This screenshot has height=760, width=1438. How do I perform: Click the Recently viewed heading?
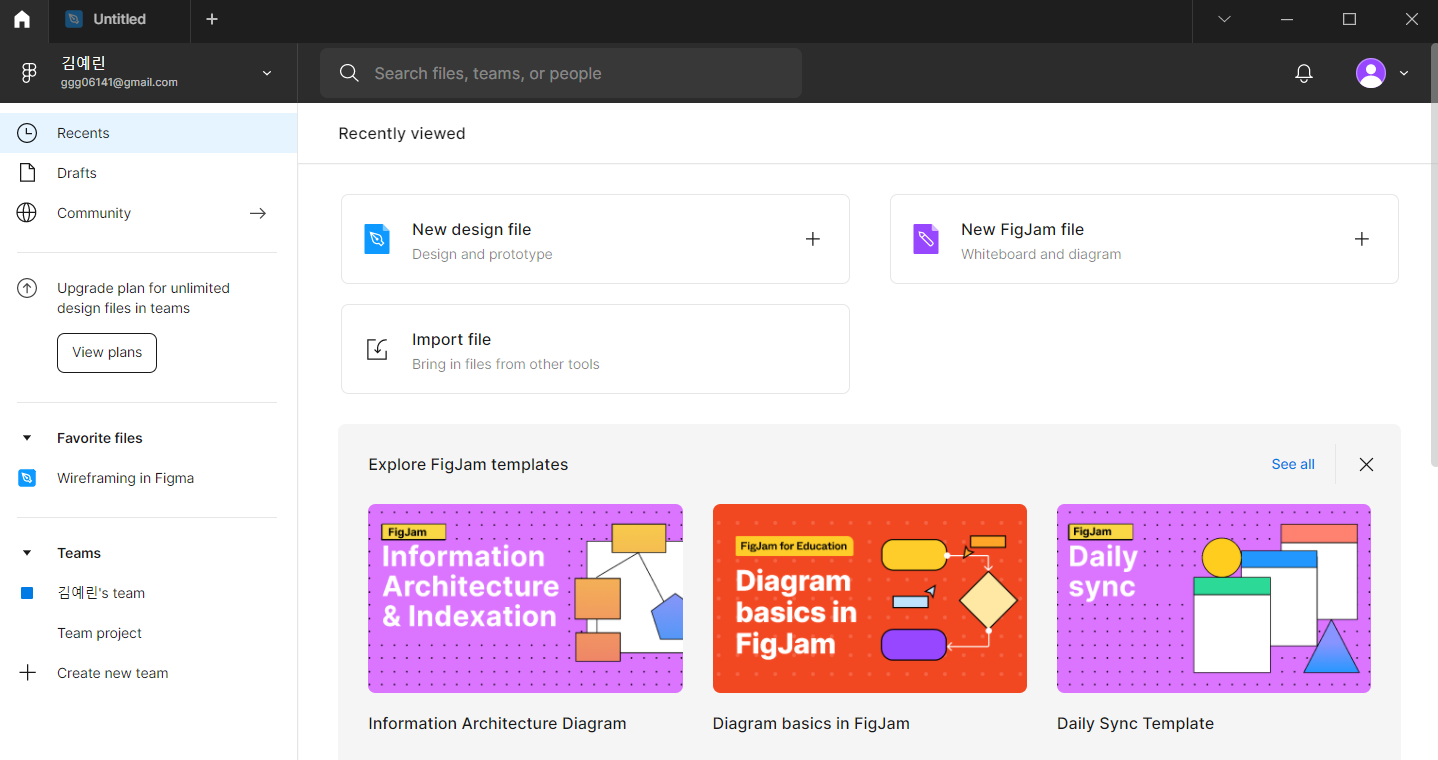point(402,133)
